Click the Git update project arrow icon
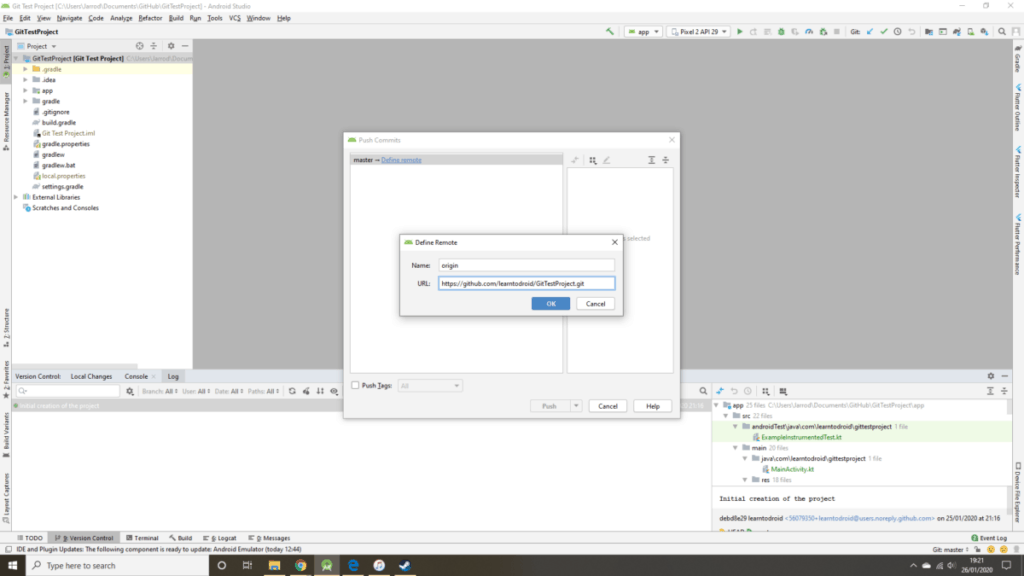The image size is (1024, 576). pyautogui.click(x=871, y=32)
